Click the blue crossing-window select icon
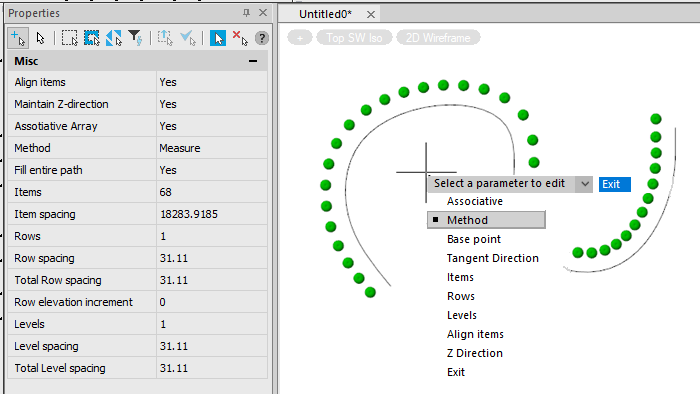The image size is (700, 394). tap(92, 38)
